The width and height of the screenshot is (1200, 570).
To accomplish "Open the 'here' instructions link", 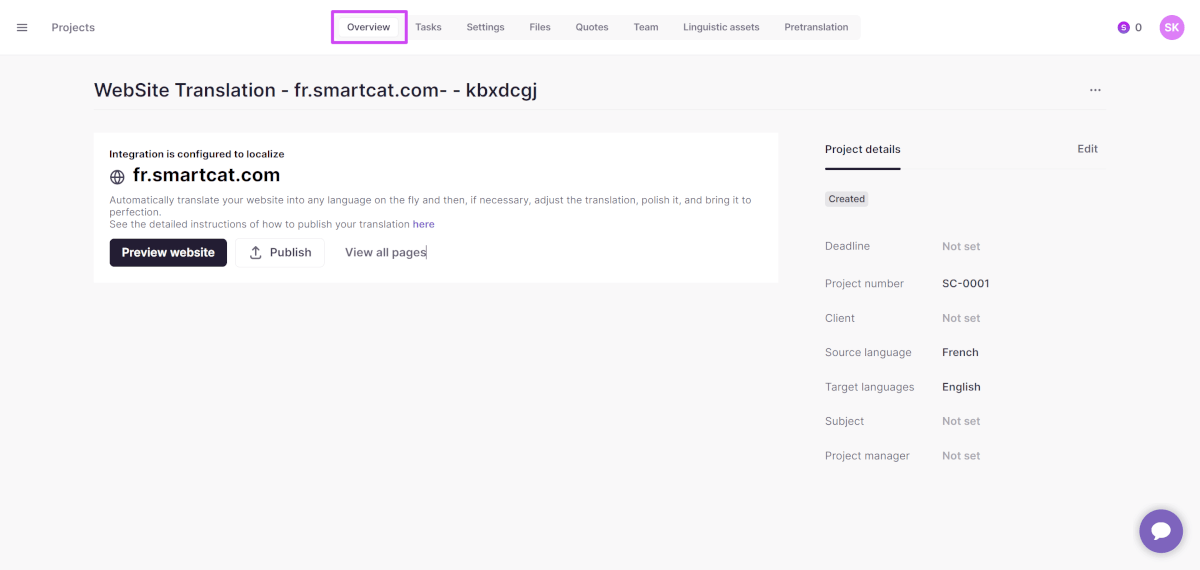I will click(x=424, y=224).
